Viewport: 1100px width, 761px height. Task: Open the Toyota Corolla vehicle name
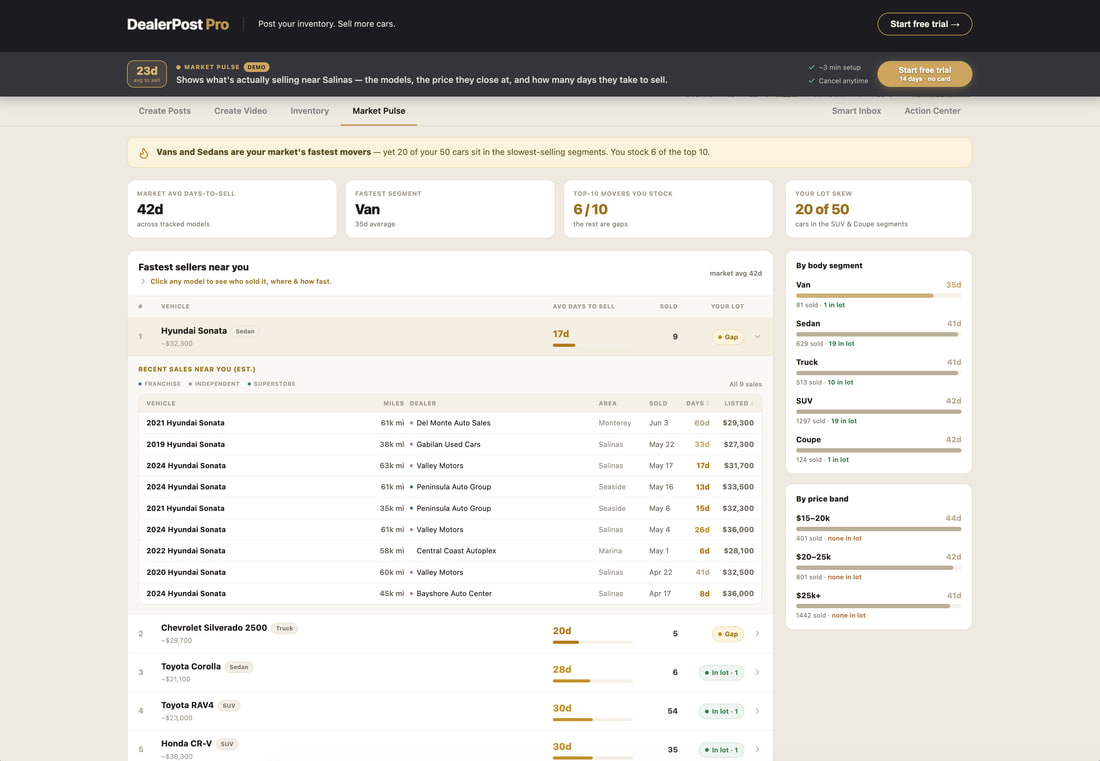[191, 666]
